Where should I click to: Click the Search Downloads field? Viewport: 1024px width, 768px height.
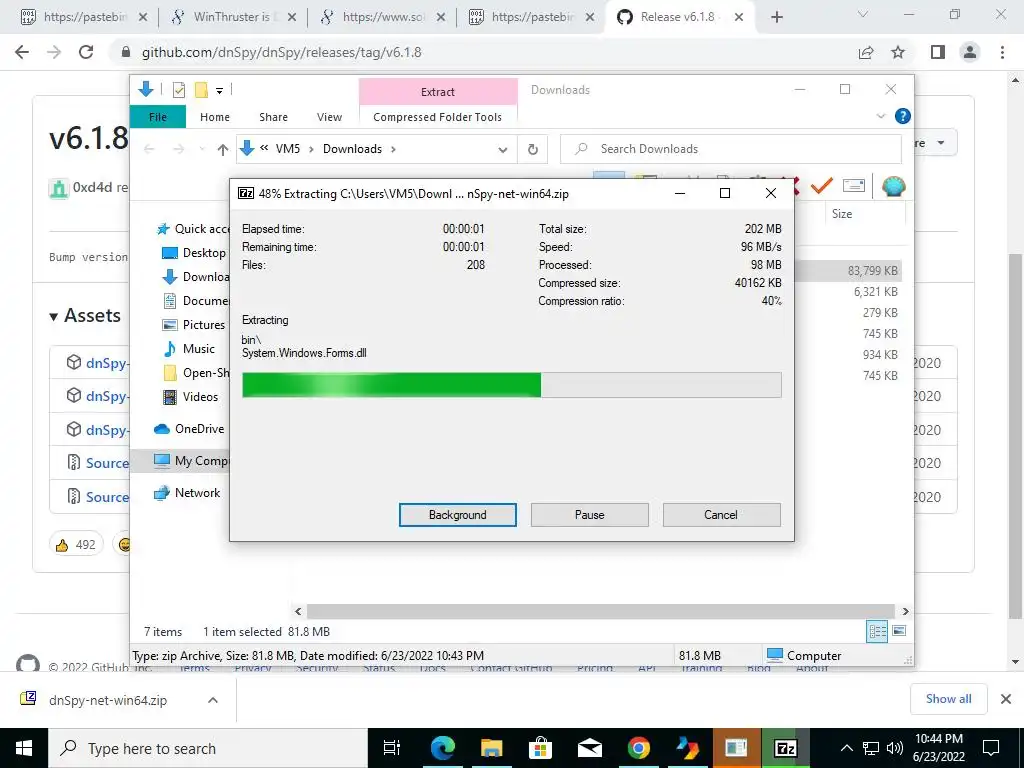coord(731,149)
